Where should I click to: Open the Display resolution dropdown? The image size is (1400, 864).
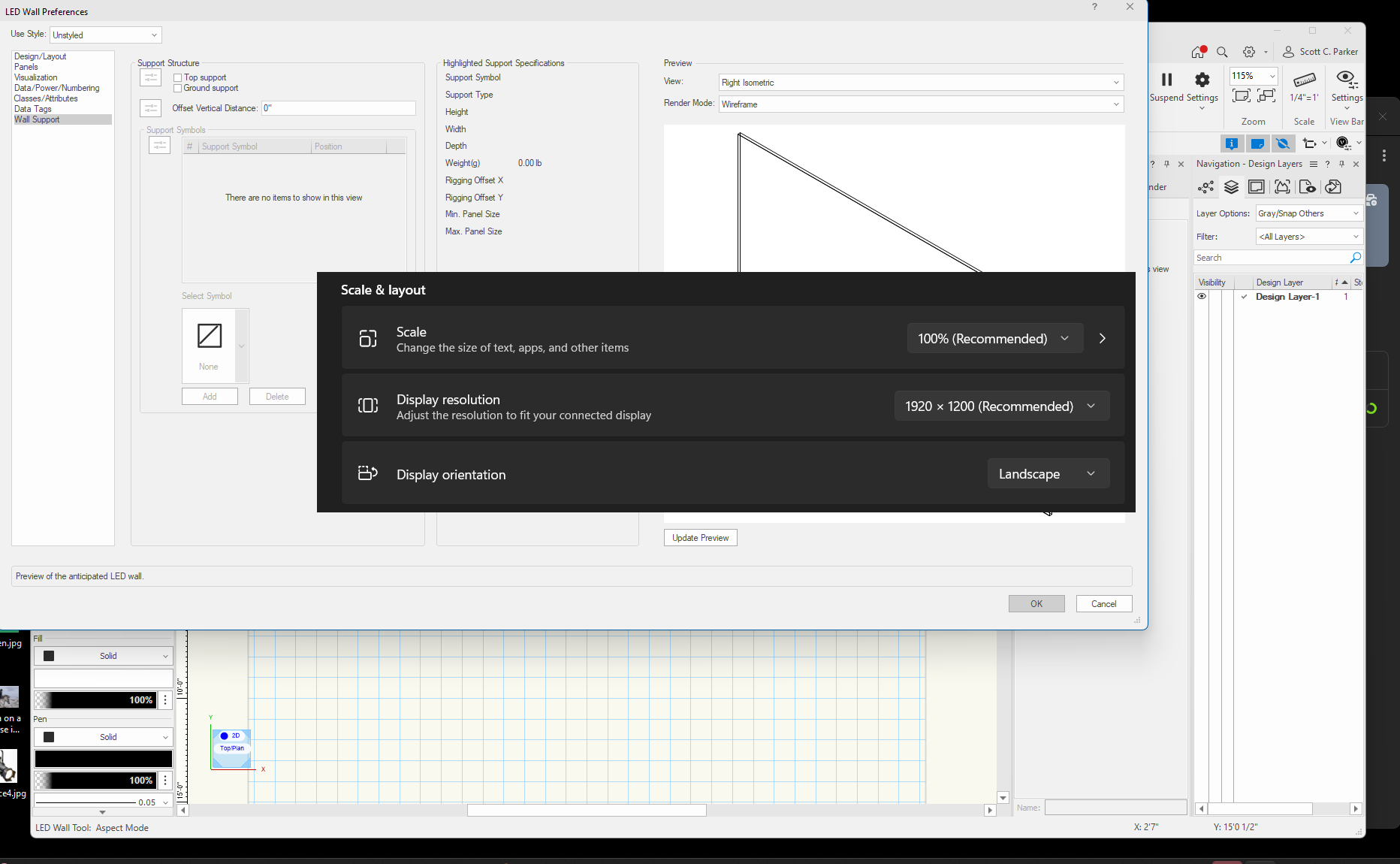point(1001,406)
